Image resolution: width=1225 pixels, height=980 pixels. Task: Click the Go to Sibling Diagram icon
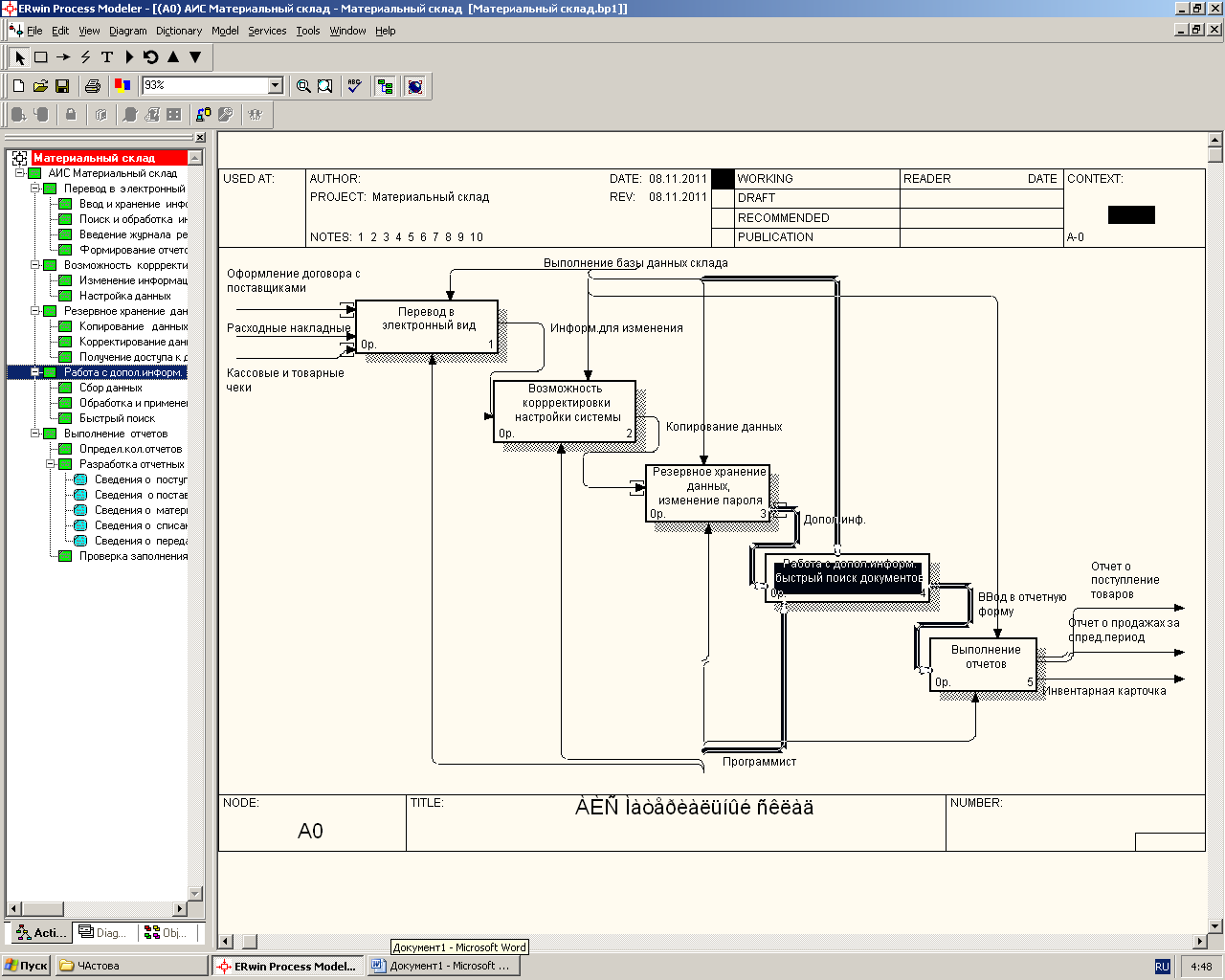click(151, 57)
